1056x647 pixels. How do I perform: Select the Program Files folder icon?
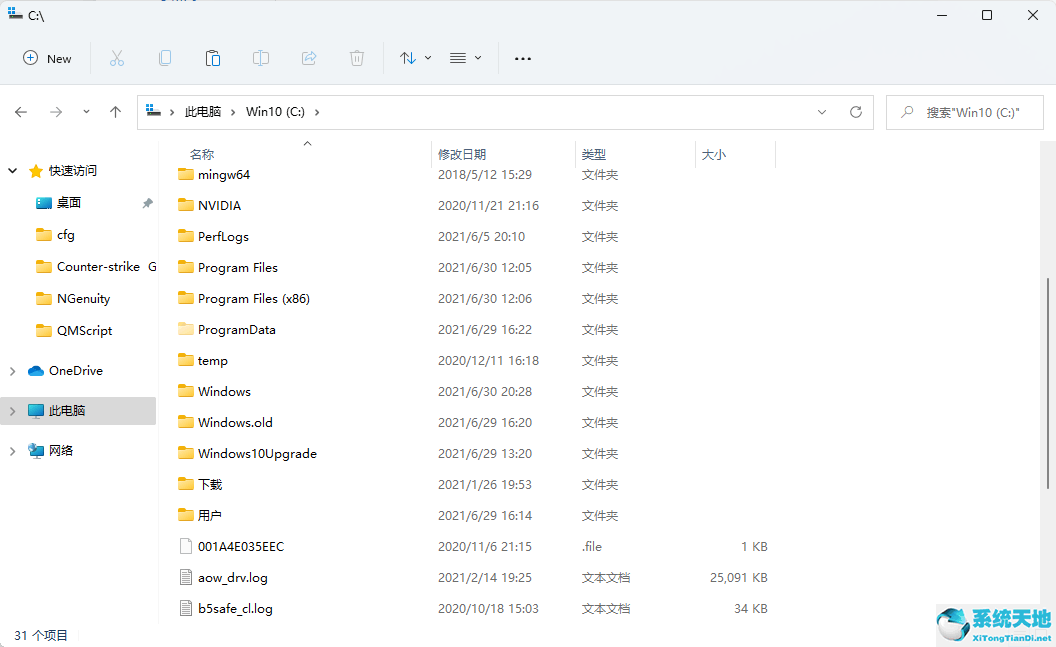pos(186,267)
